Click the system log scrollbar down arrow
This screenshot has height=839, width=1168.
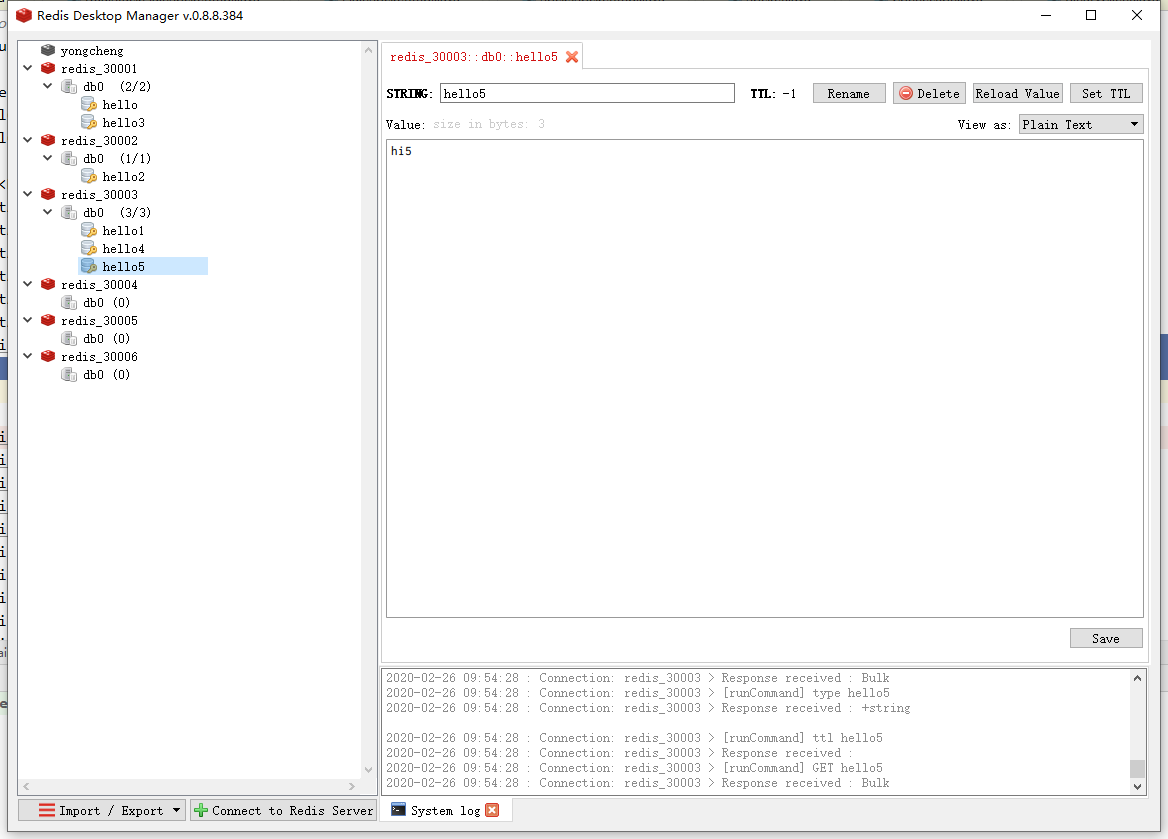1137,786
